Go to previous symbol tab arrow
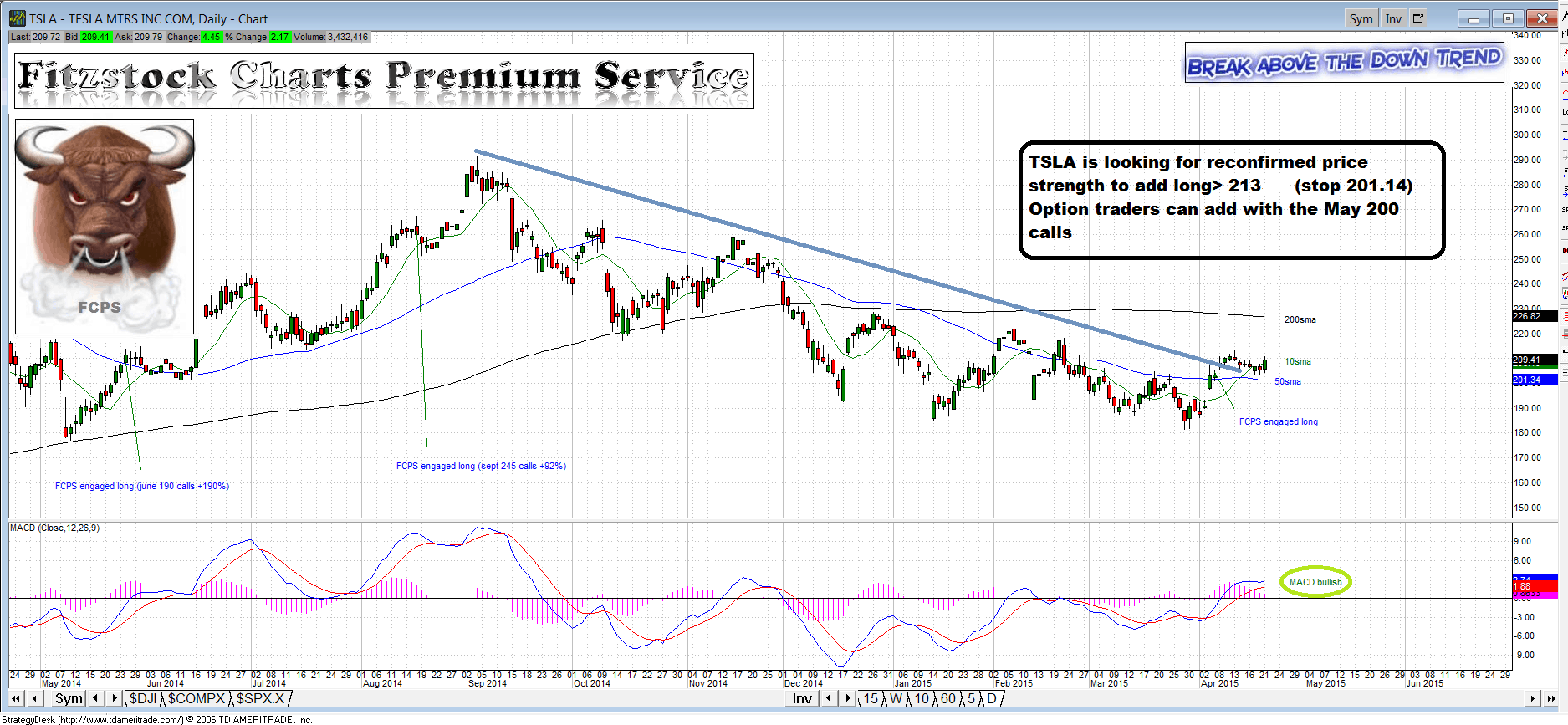 click(x=95, y=698)
